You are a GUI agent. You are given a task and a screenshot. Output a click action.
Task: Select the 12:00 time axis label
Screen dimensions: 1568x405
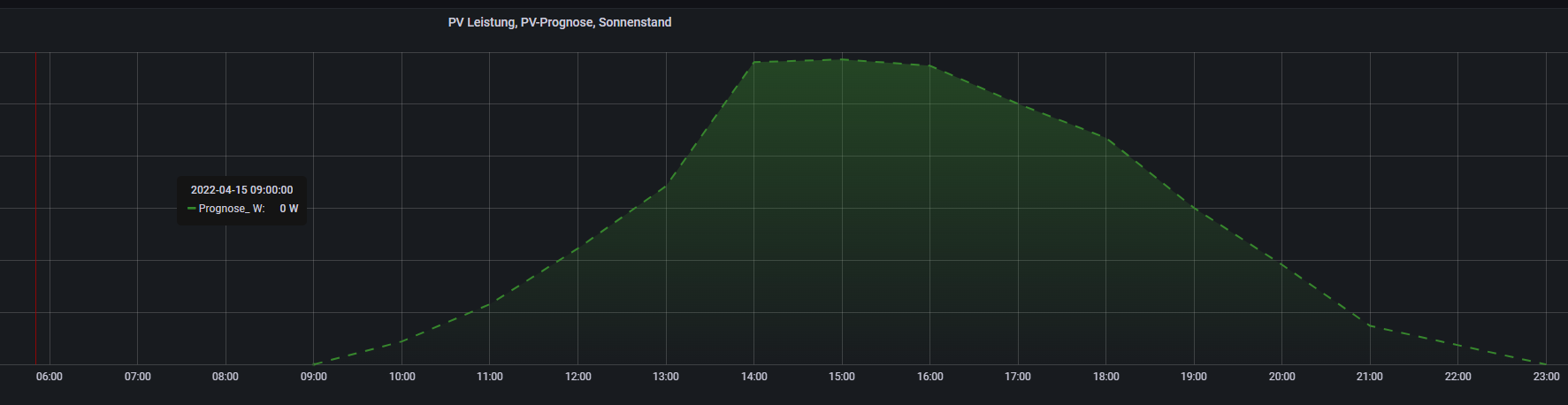[x=577, y=377]
